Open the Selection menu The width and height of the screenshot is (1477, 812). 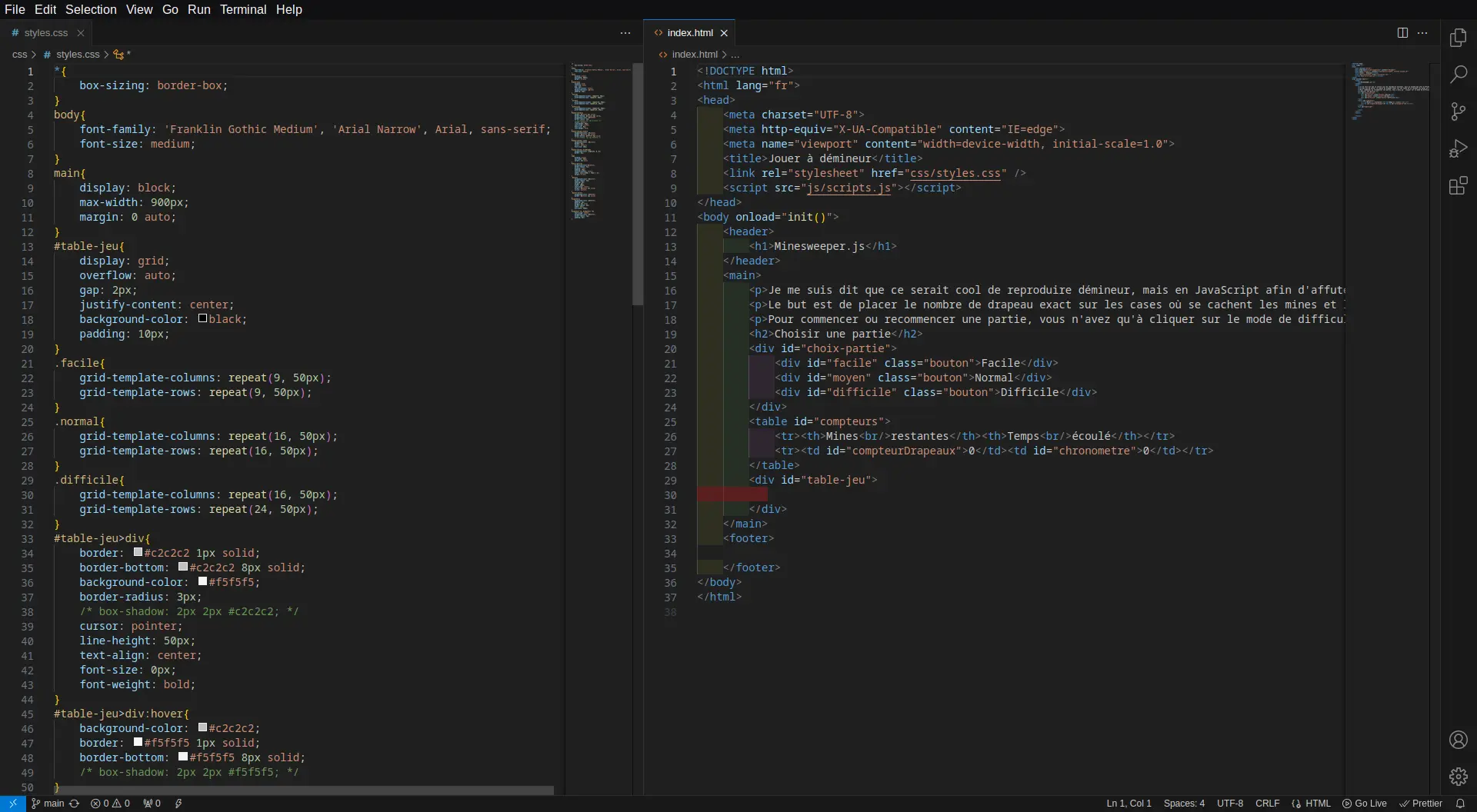91,9
